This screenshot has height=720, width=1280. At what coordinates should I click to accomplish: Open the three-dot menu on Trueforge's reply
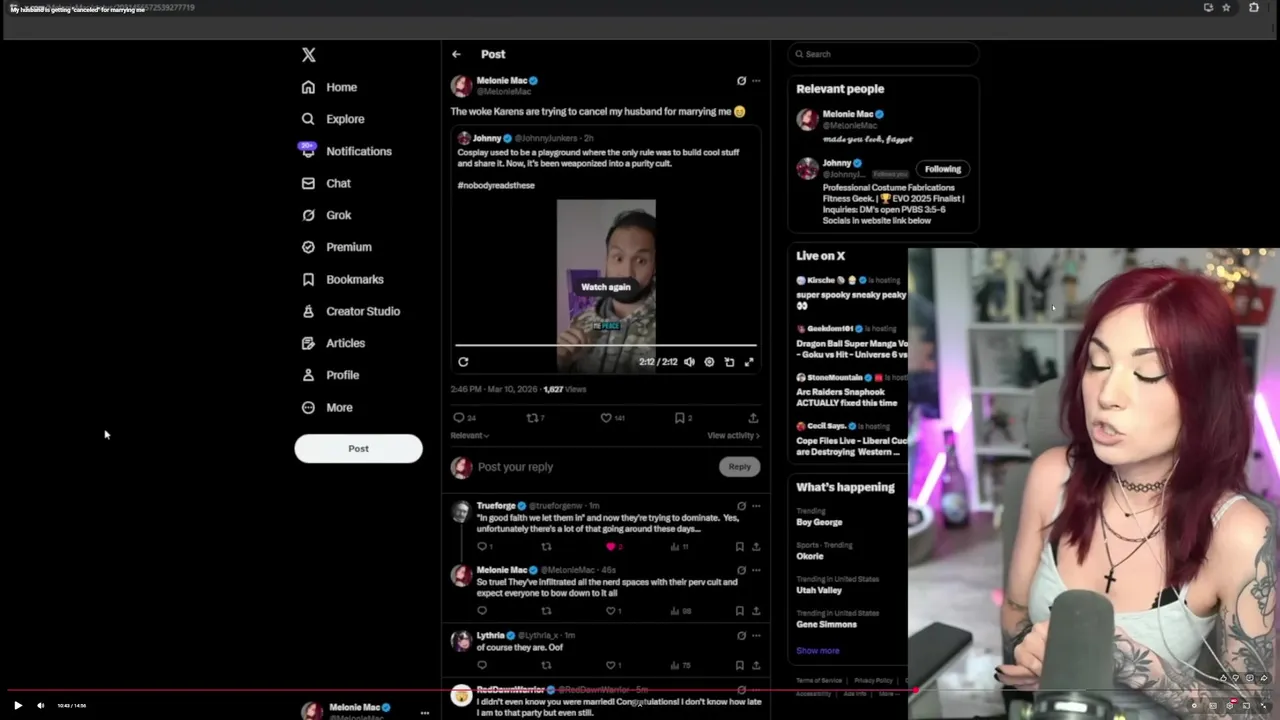tap(756, 506)
